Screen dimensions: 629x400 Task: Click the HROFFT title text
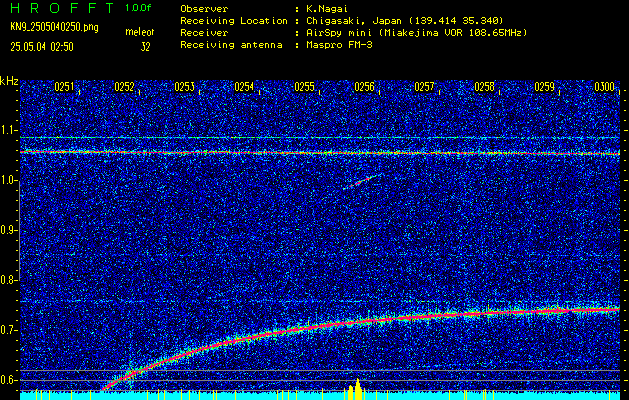(63, 8)
